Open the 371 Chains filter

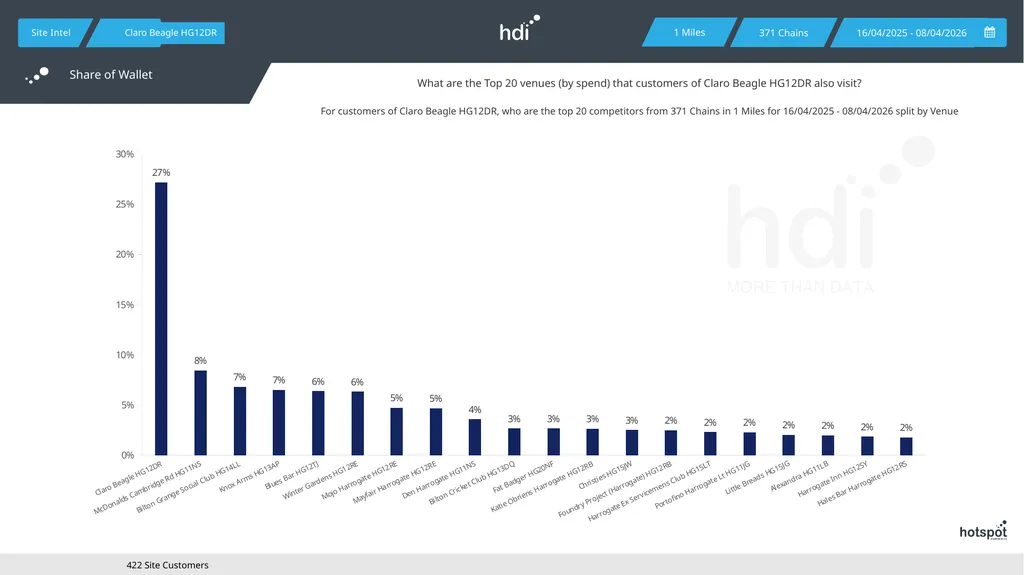784,33
